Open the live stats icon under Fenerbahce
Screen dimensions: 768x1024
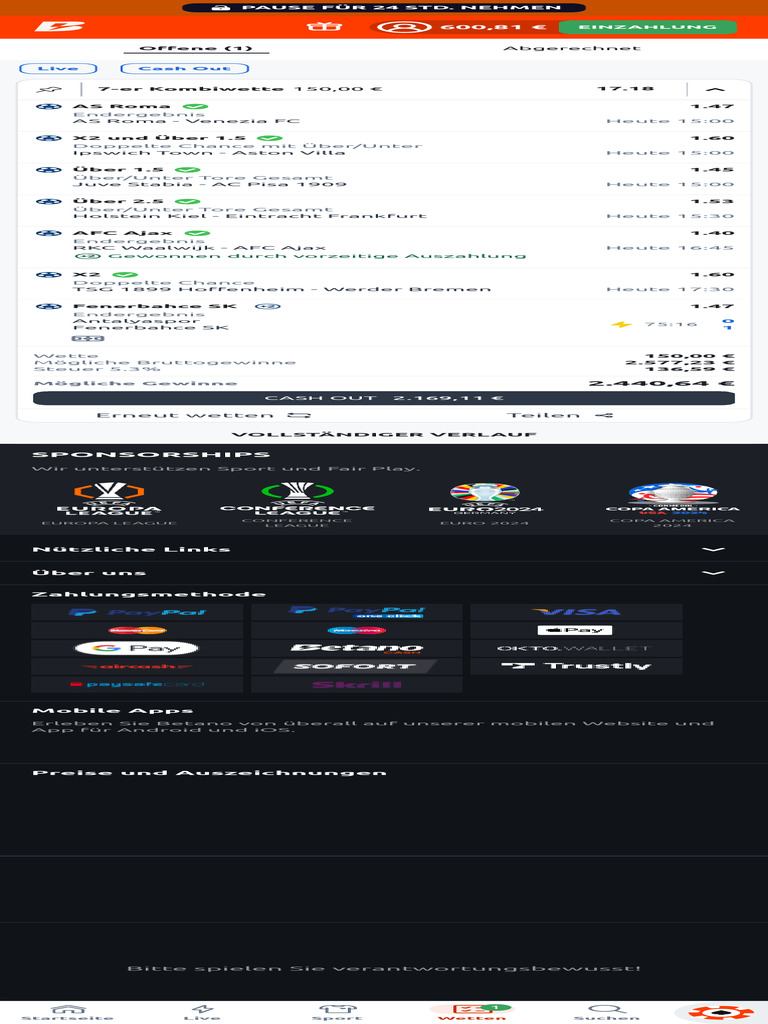(x=88, y=338)
